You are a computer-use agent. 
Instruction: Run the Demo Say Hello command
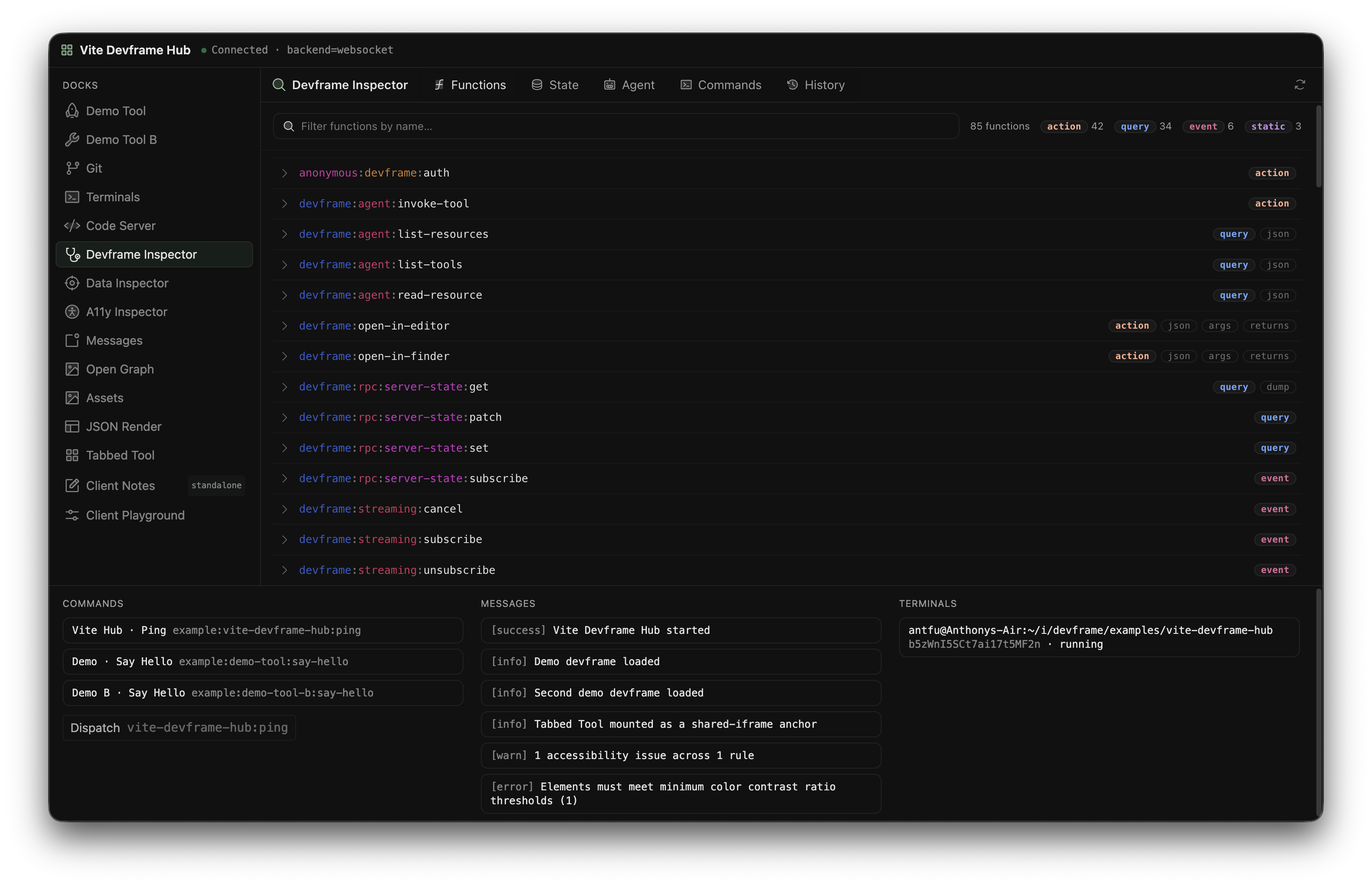click(262, 662)
